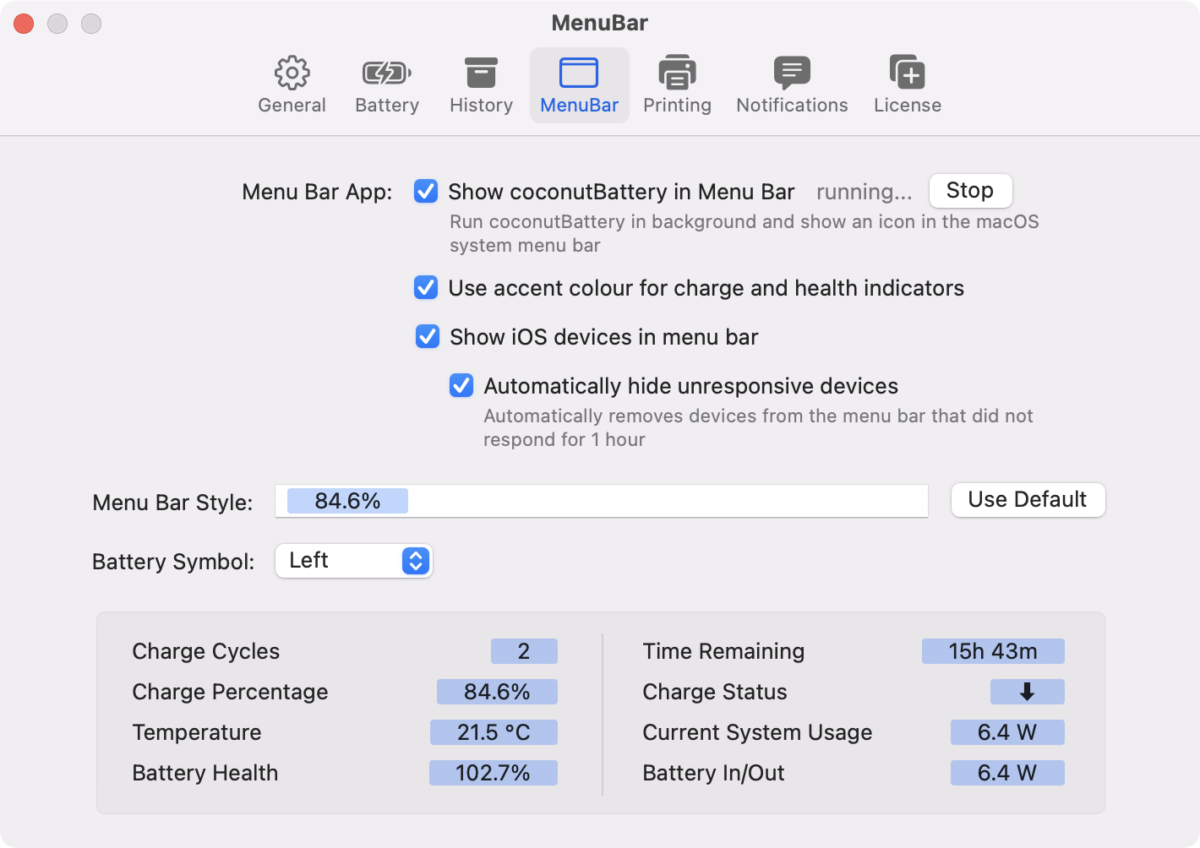Select the MenuBar window icon tab
The image size is (1200, 848).
[579, 73]
